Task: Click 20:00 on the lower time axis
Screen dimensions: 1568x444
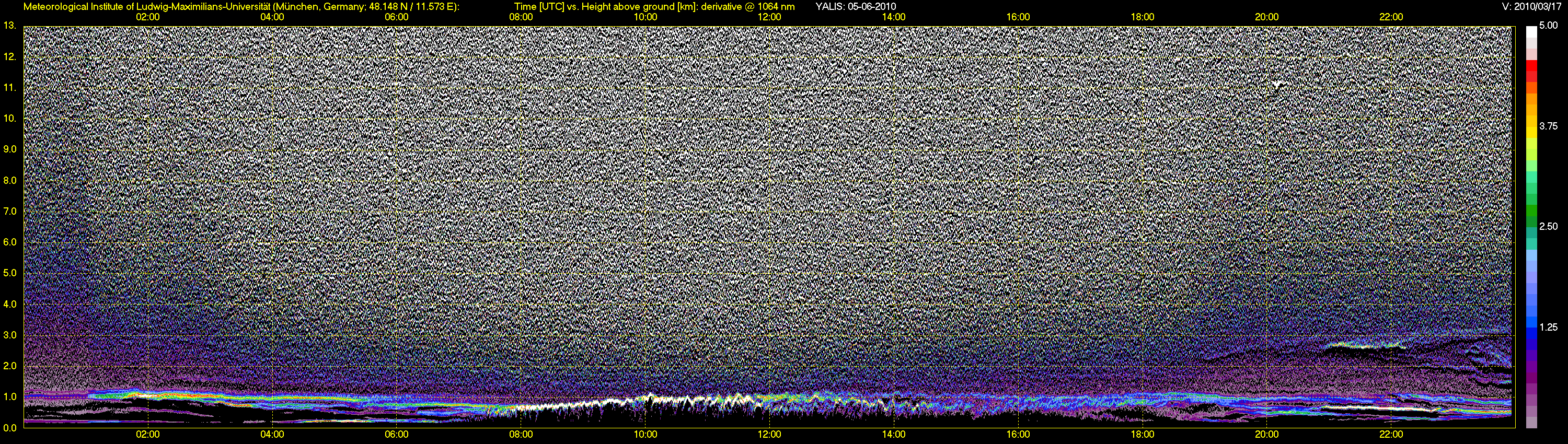Action: pos(1267,434)
